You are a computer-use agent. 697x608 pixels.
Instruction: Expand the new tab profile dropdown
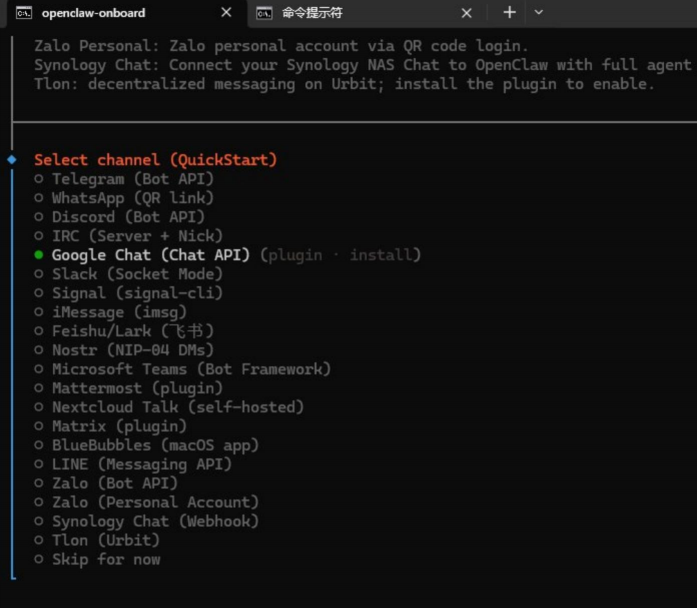click(x=539, y=13)
